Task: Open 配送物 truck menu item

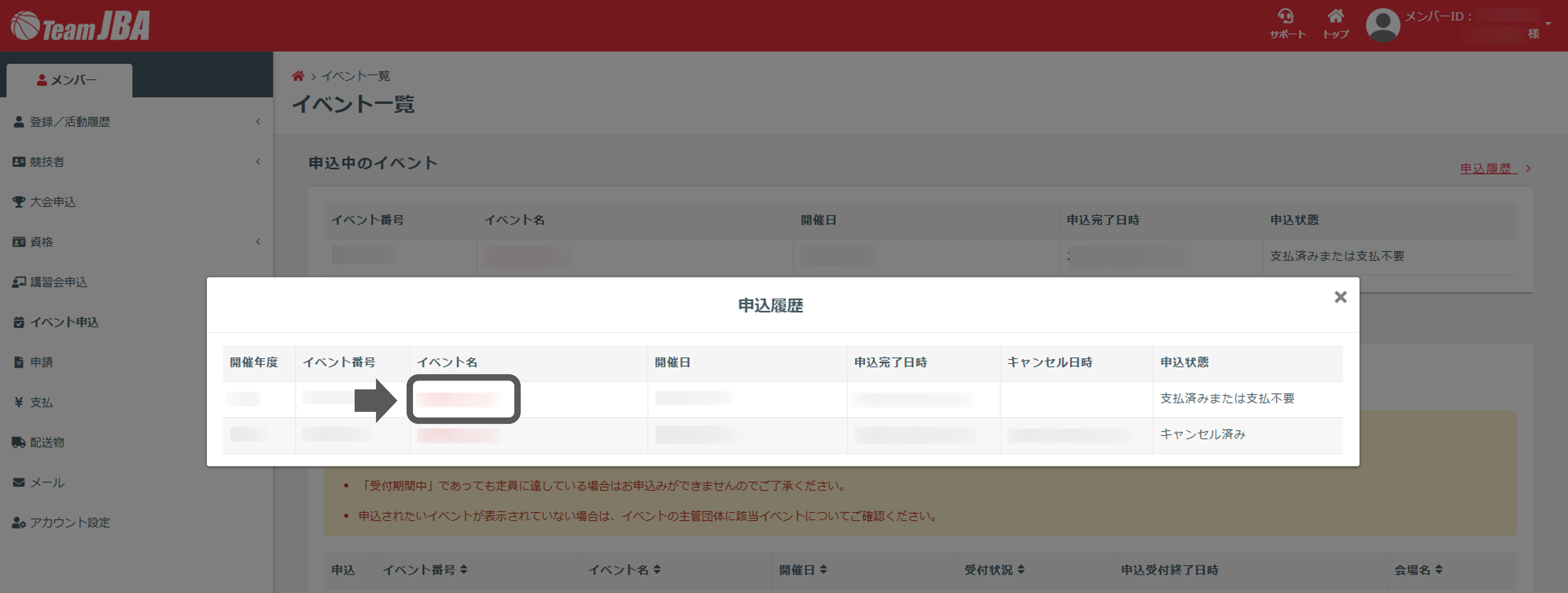Action: tap(46, 443)
